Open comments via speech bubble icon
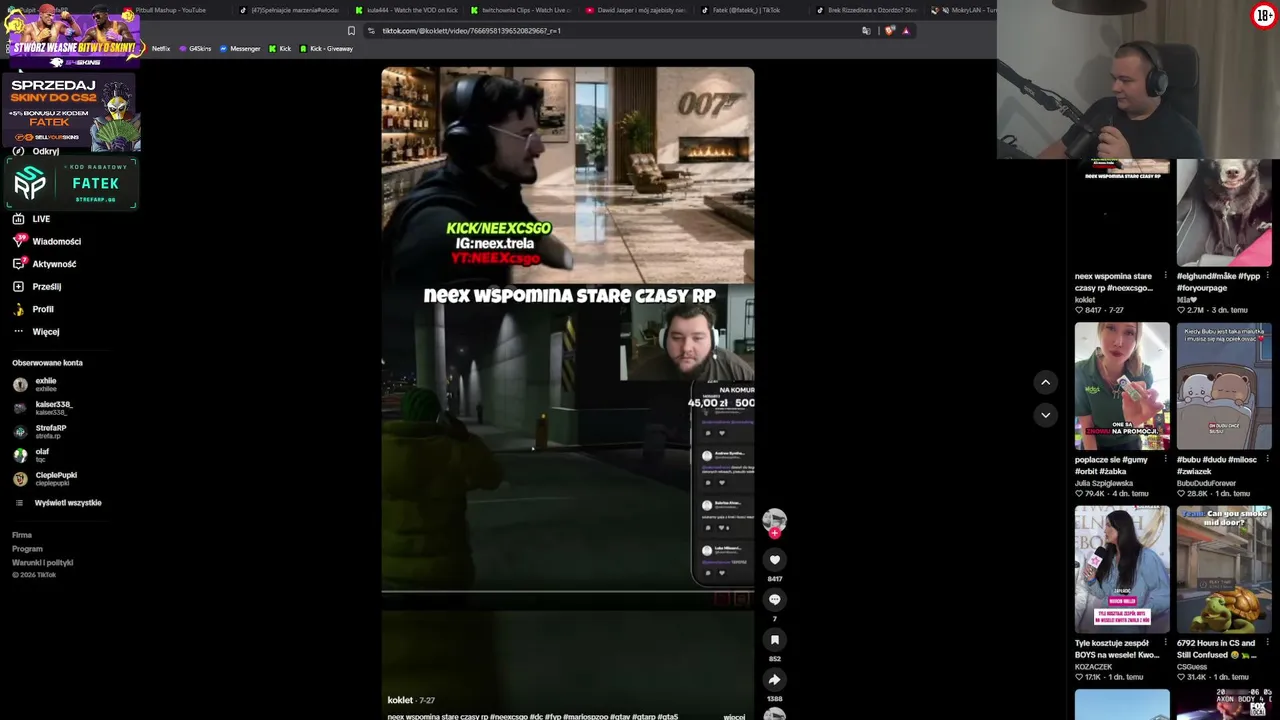1280x720 pixels. 774,600
